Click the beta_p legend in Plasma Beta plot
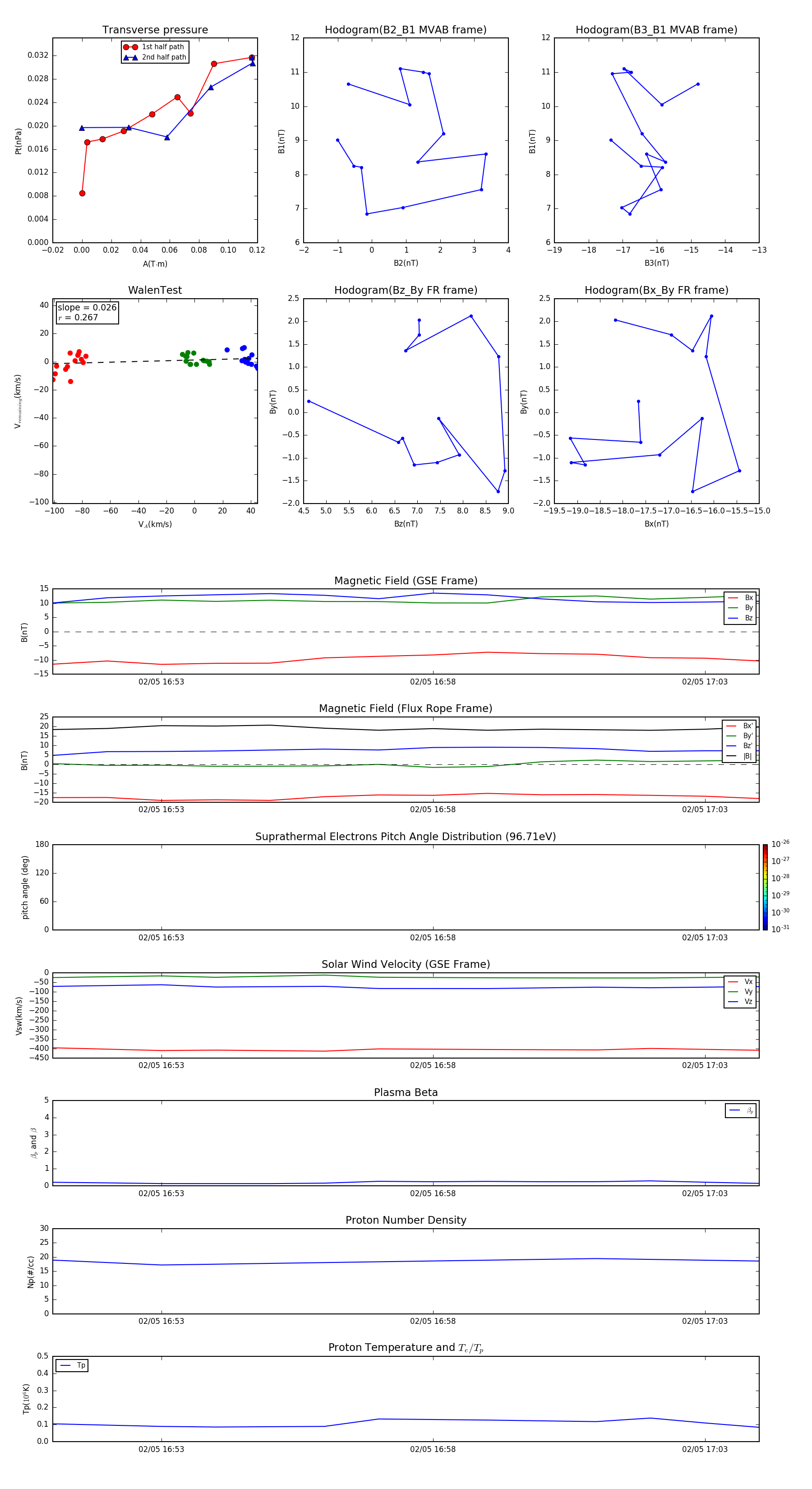812x1489 pixels. click(x=741, y=1110)
